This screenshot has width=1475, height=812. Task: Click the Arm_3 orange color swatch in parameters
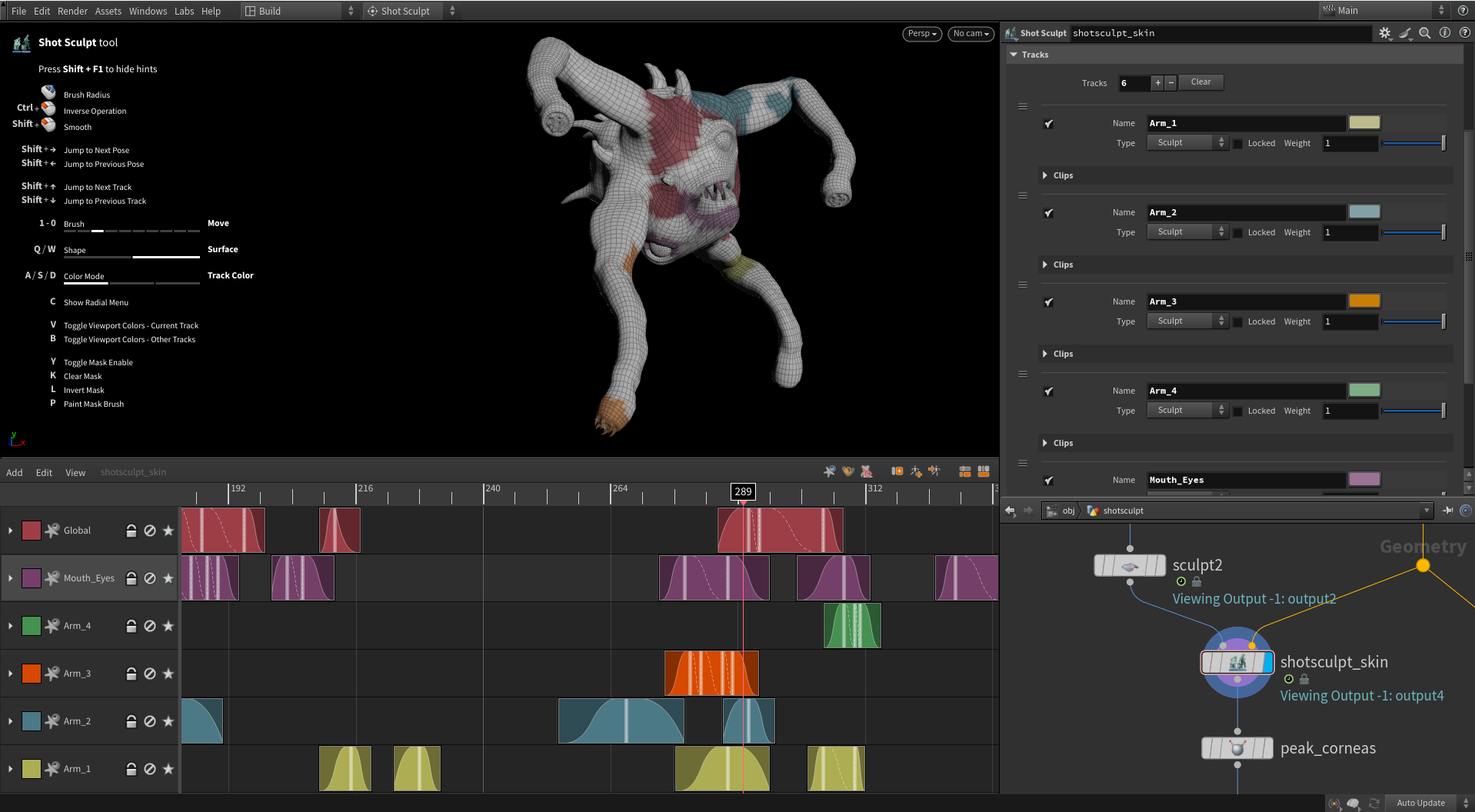click(x=1363, y=301)
